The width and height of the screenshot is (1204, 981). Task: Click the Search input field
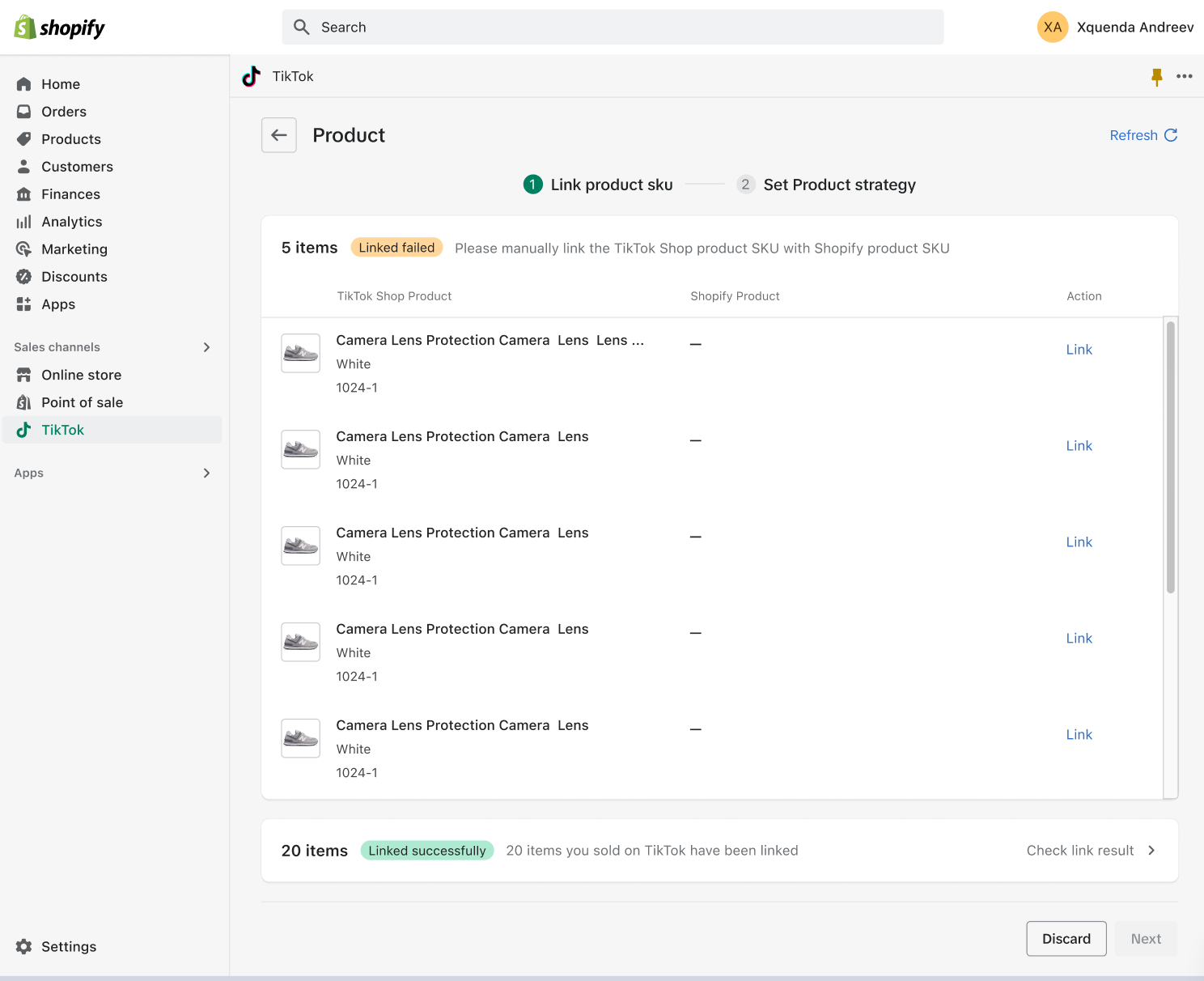click(613, 28)
